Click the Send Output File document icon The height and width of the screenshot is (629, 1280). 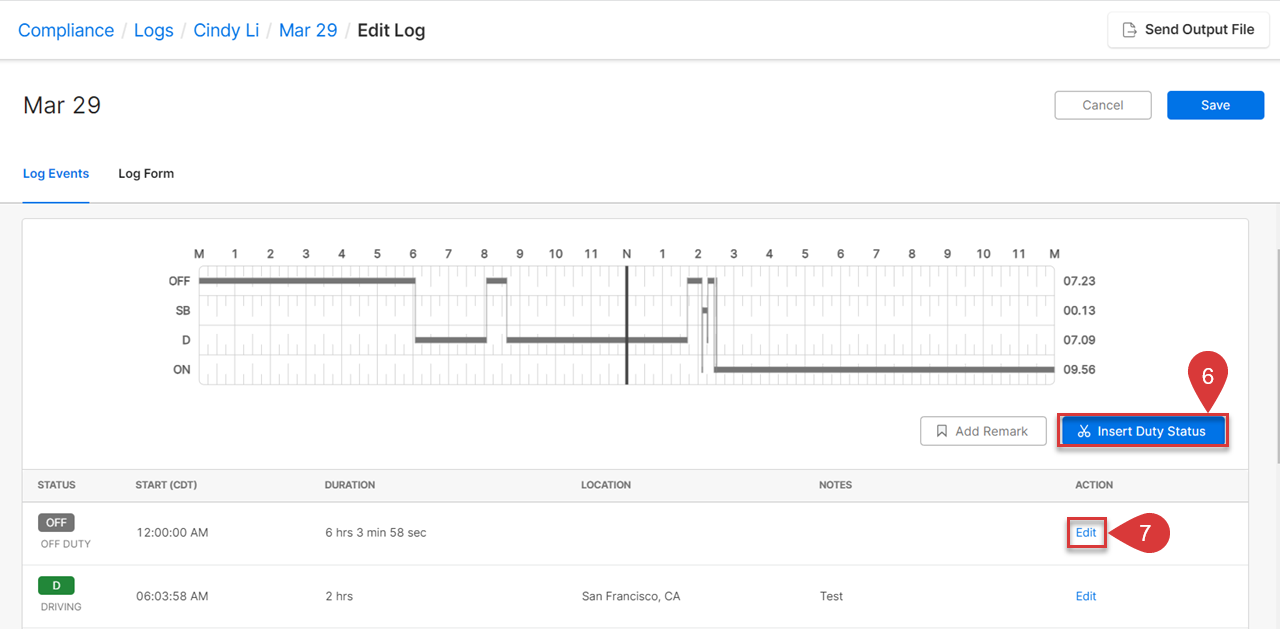(1130, 30)
